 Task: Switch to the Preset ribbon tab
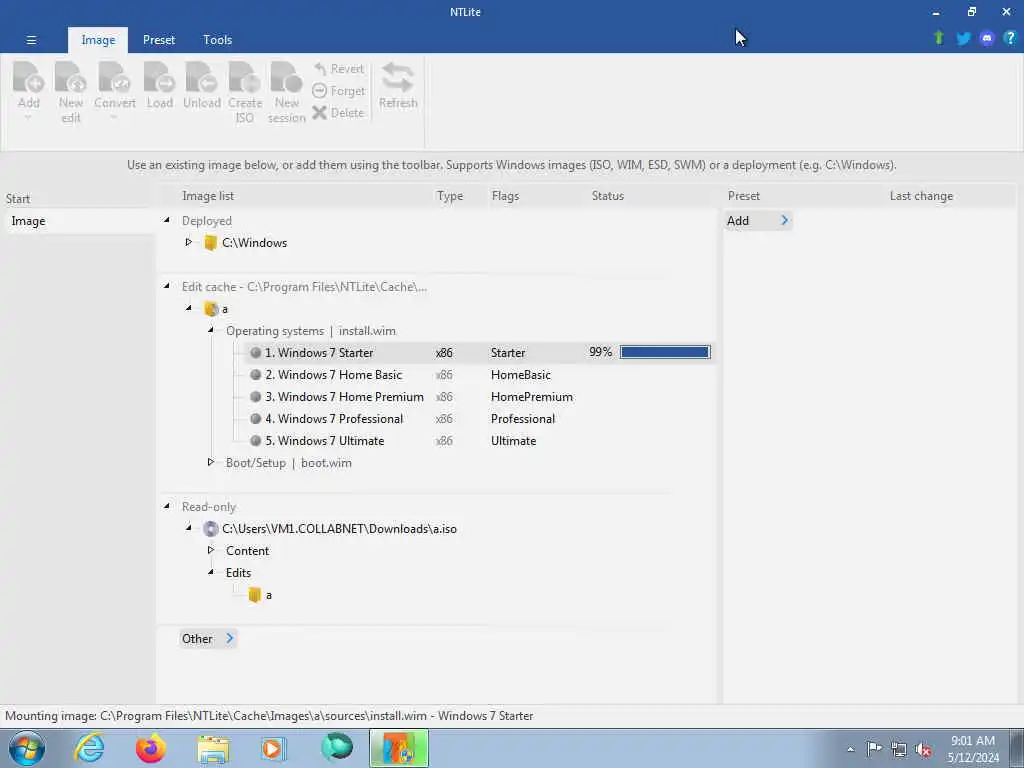[x=159, y=40]
